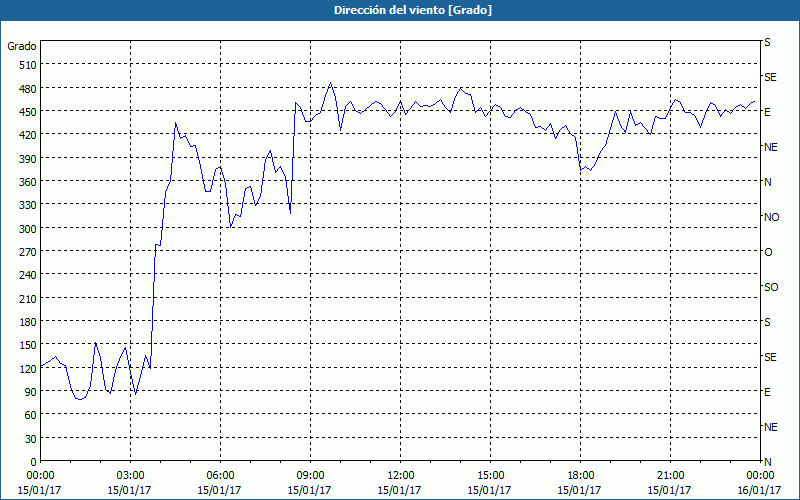Select the 30 y-axis value

click(31, 438)
